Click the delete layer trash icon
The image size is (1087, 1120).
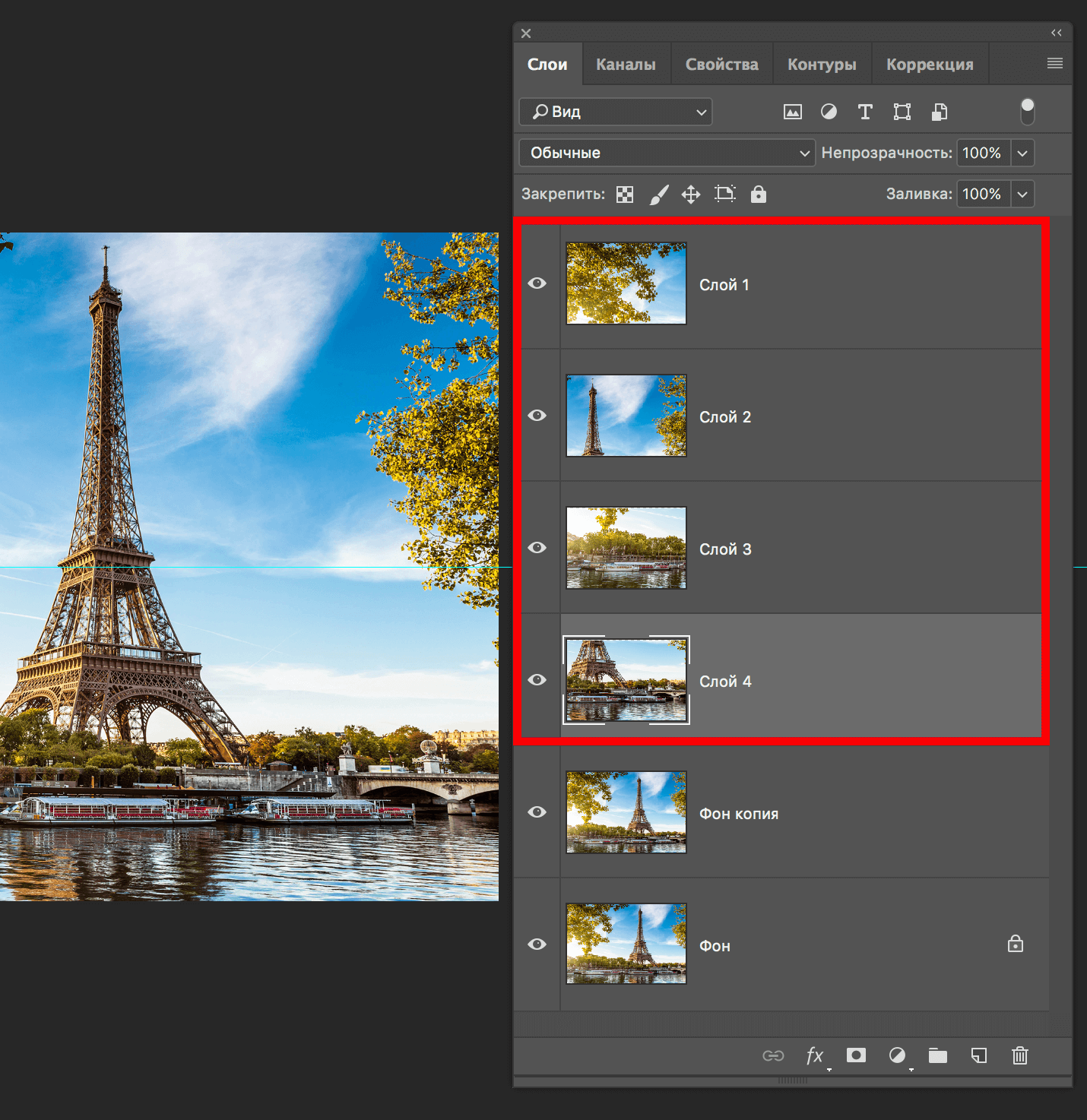(x=1019, y=1055)
